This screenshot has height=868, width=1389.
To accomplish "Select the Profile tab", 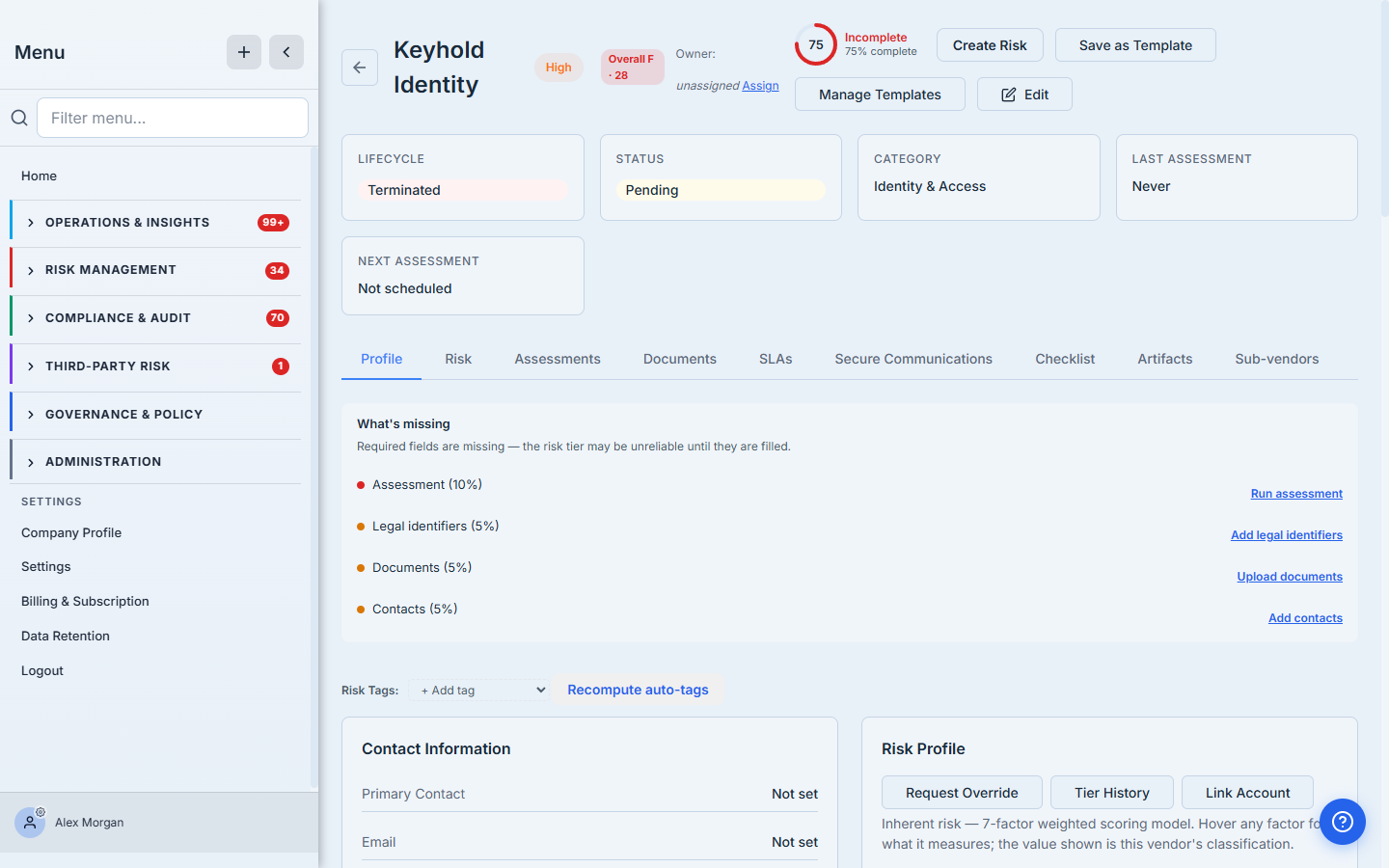I will click(382, 359).
